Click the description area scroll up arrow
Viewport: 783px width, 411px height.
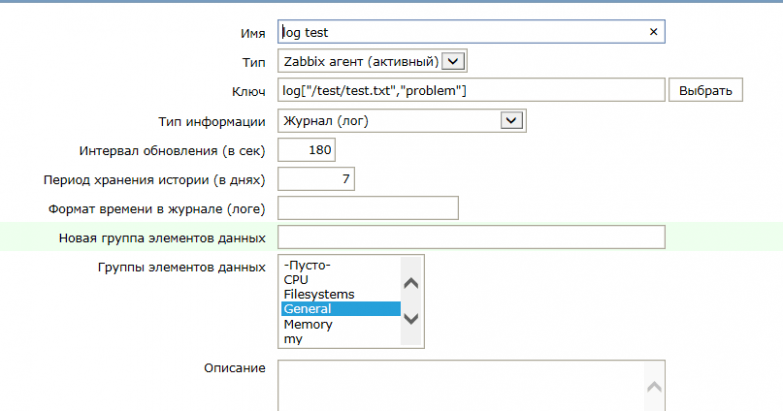(x=654, y=387)
